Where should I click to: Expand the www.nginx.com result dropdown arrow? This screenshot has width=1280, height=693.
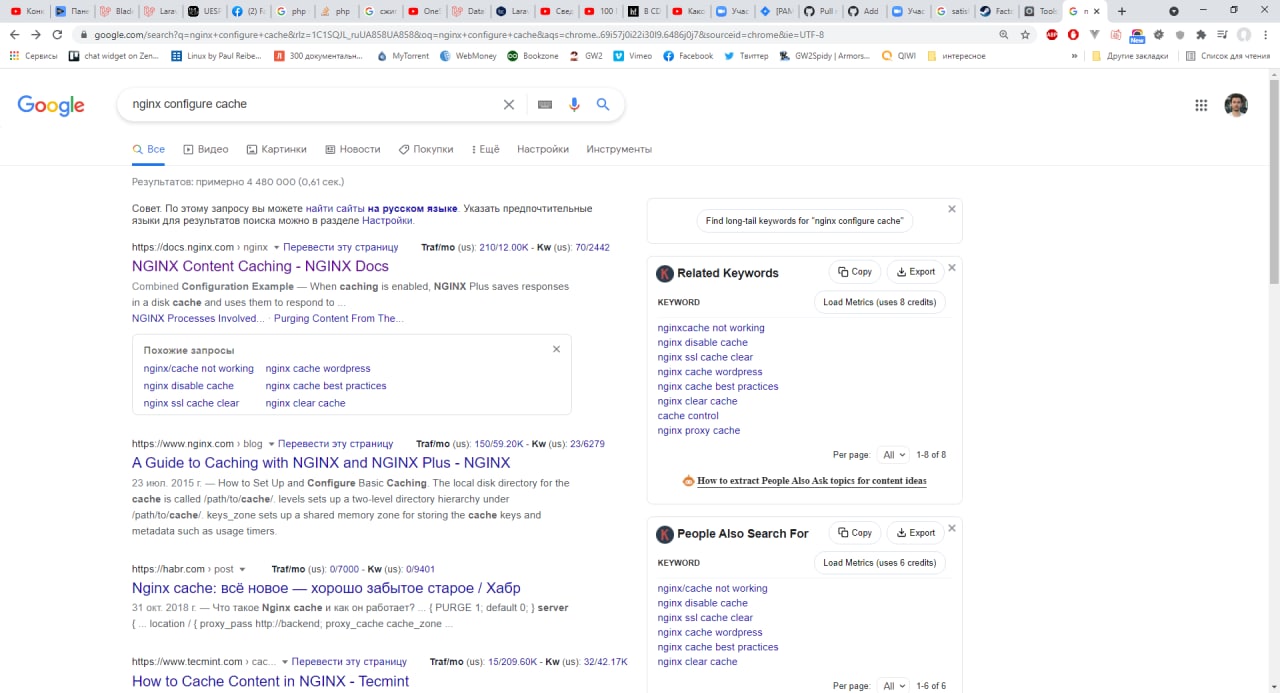coord(271,444)
